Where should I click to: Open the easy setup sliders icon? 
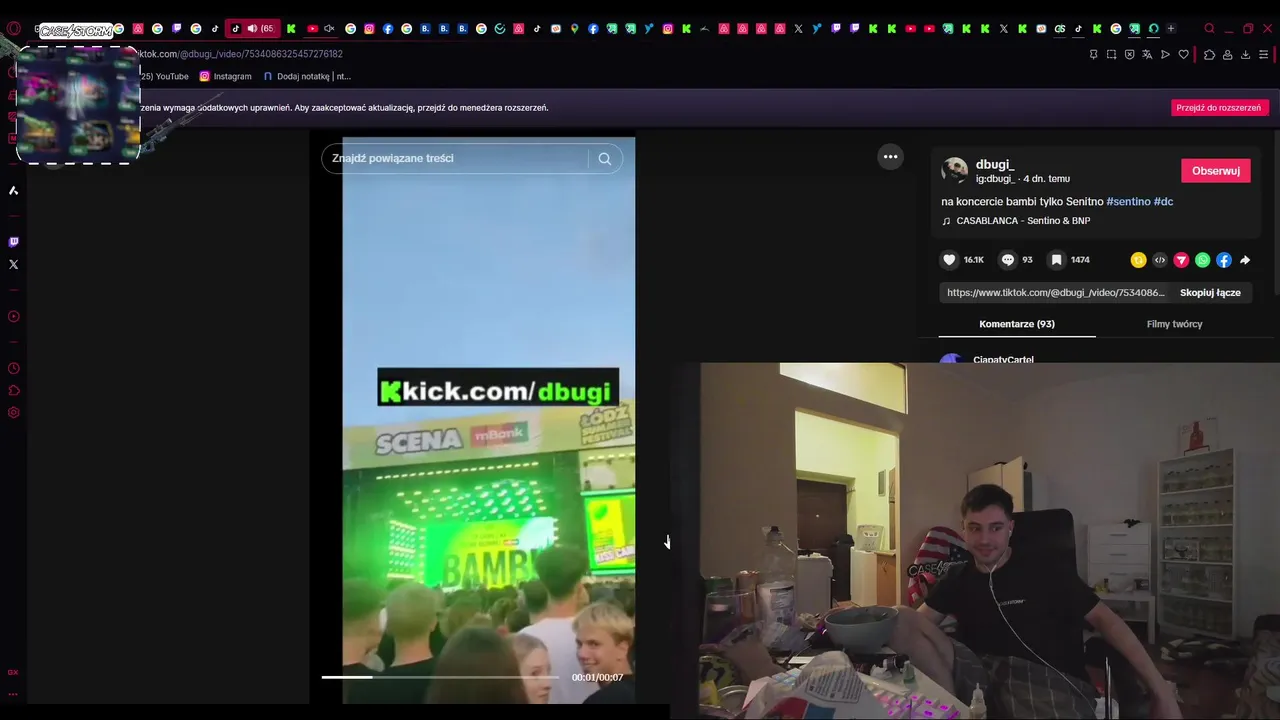pyautogui.click(x=1264, y=54)
